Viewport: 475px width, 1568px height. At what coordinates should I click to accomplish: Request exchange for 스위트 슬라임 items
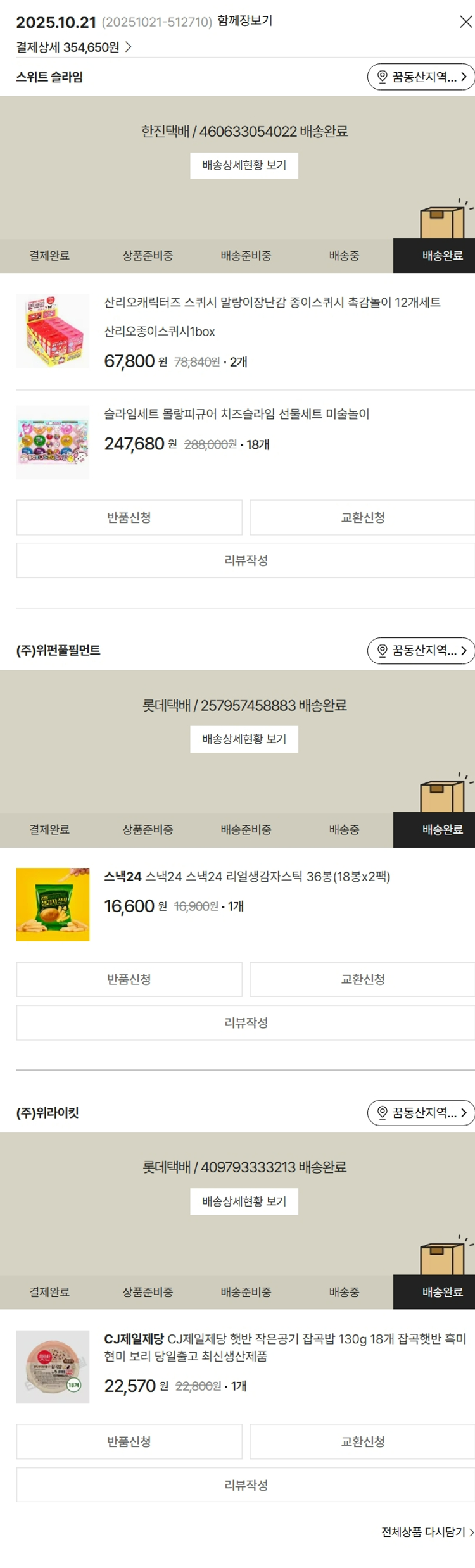[x=362, y=518]
